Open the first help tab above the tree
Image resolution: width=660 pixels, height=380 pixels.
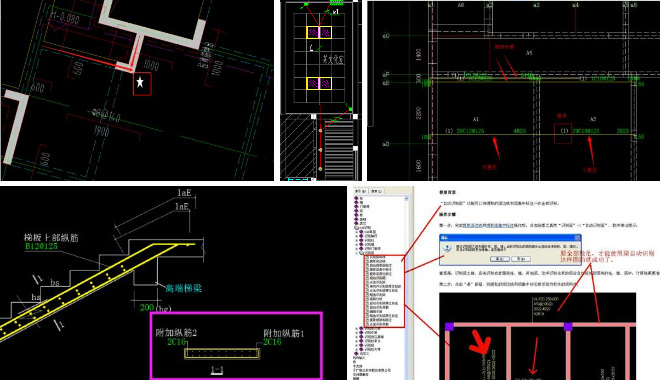click(360, 191)
